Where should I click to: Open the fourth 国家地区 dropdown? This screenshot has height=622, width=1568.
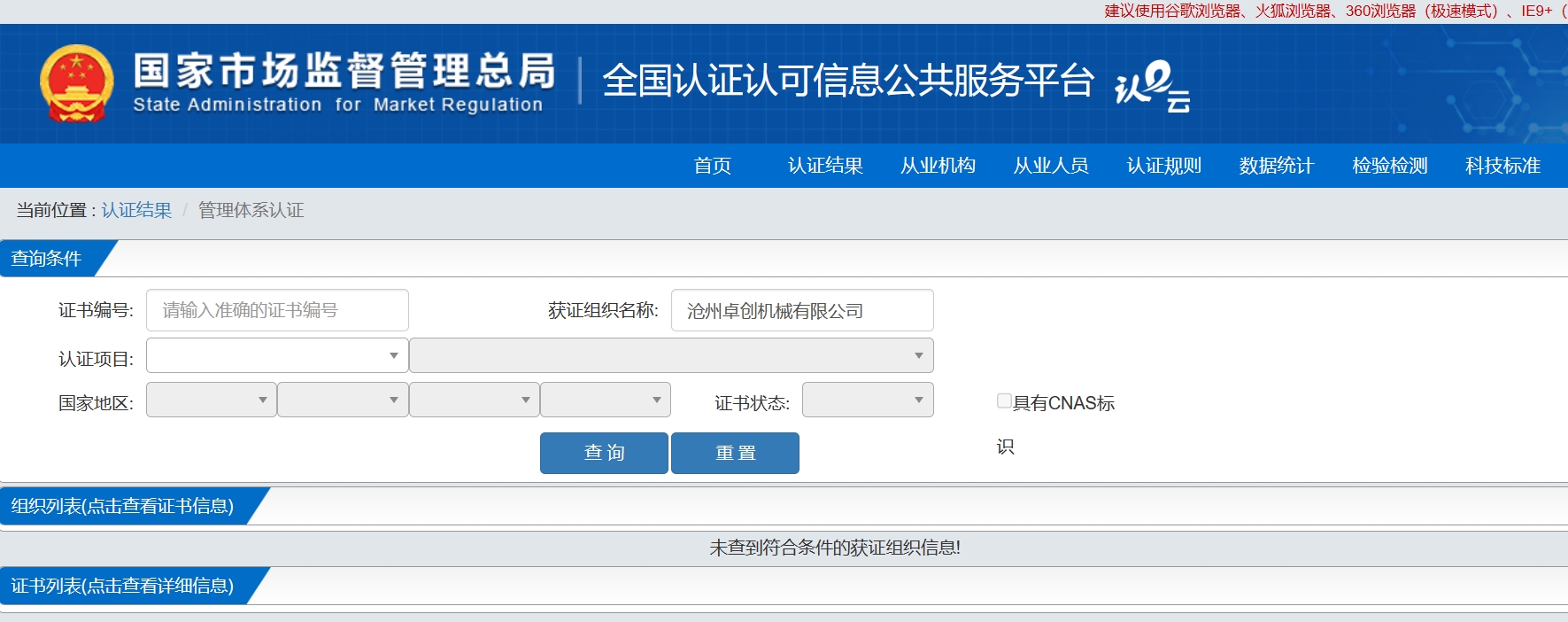click(x=606, y=400)
